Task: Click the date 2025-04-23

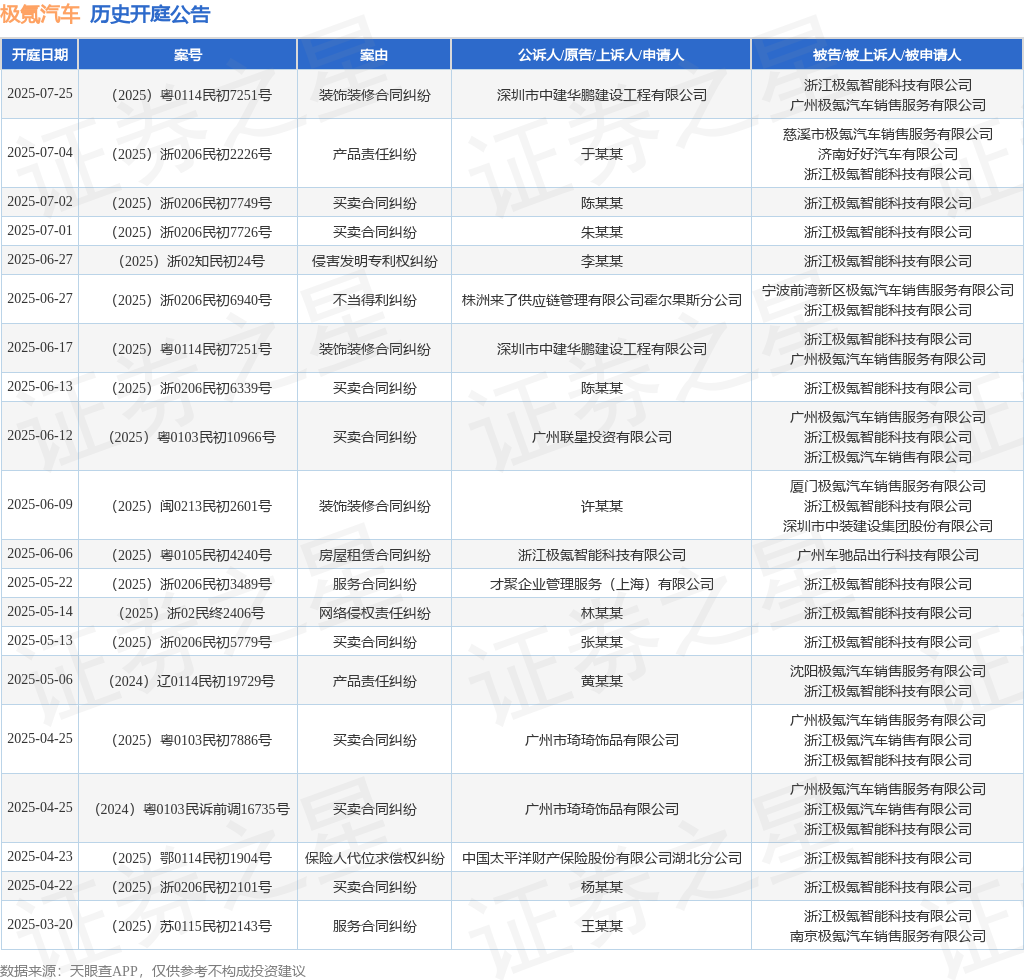Action: (40, 856)
